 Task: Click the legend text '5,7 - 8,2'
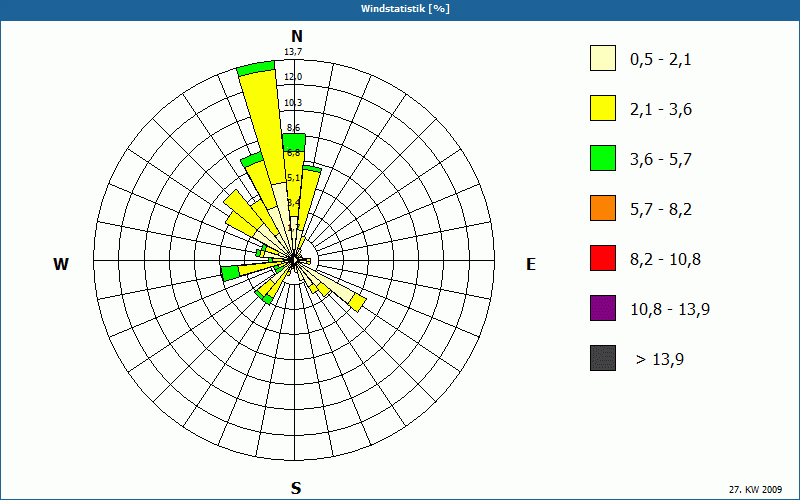click(x=661, y=210)
